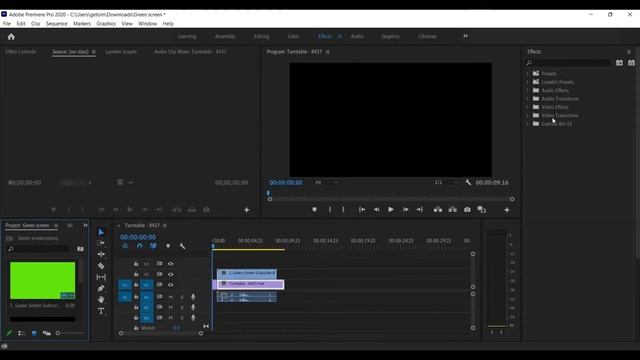This screenshot has width=640, height=360.
Task: Toggle lock on V3 track
Action: pos(136,264)
